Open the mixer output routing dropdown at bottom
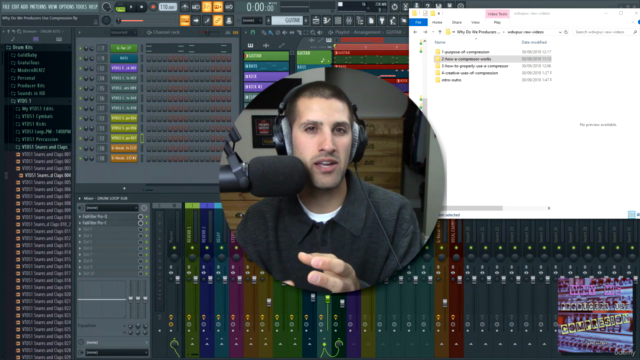 (116, 352)
